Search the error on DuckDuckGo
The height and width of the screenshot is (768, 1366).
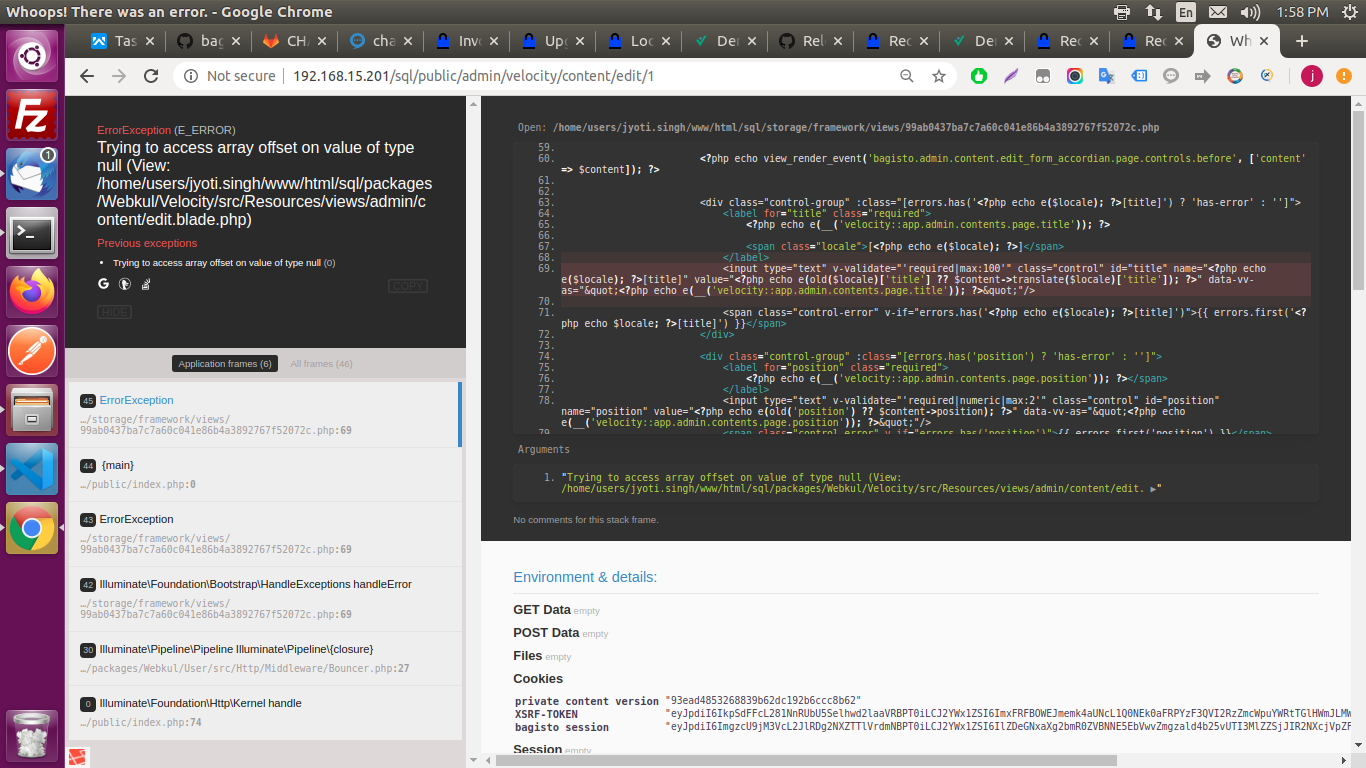(125, 284)
